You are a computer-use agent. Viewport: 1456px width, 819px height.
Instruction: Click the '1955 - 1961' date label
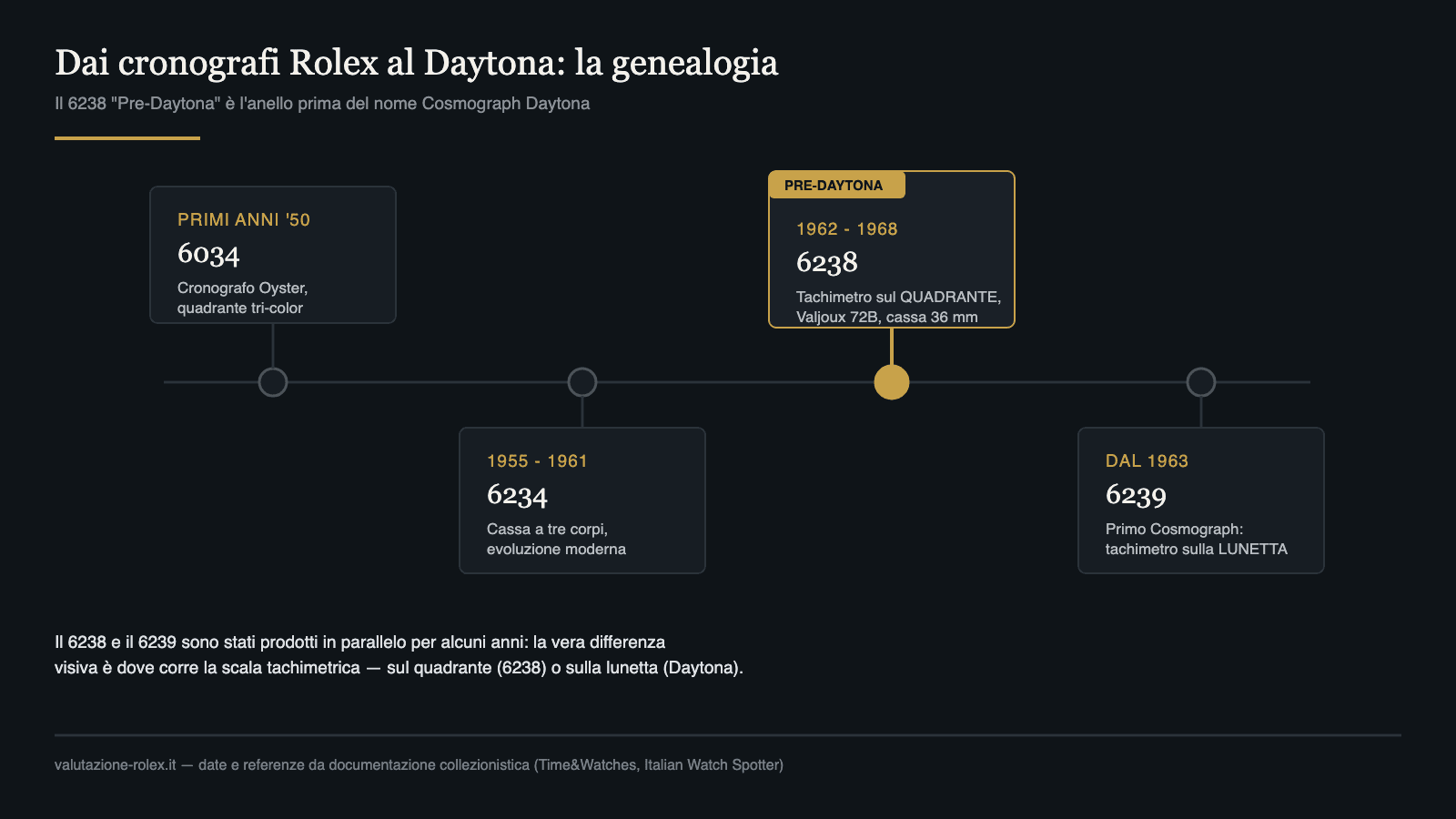(x=537, y=461)
